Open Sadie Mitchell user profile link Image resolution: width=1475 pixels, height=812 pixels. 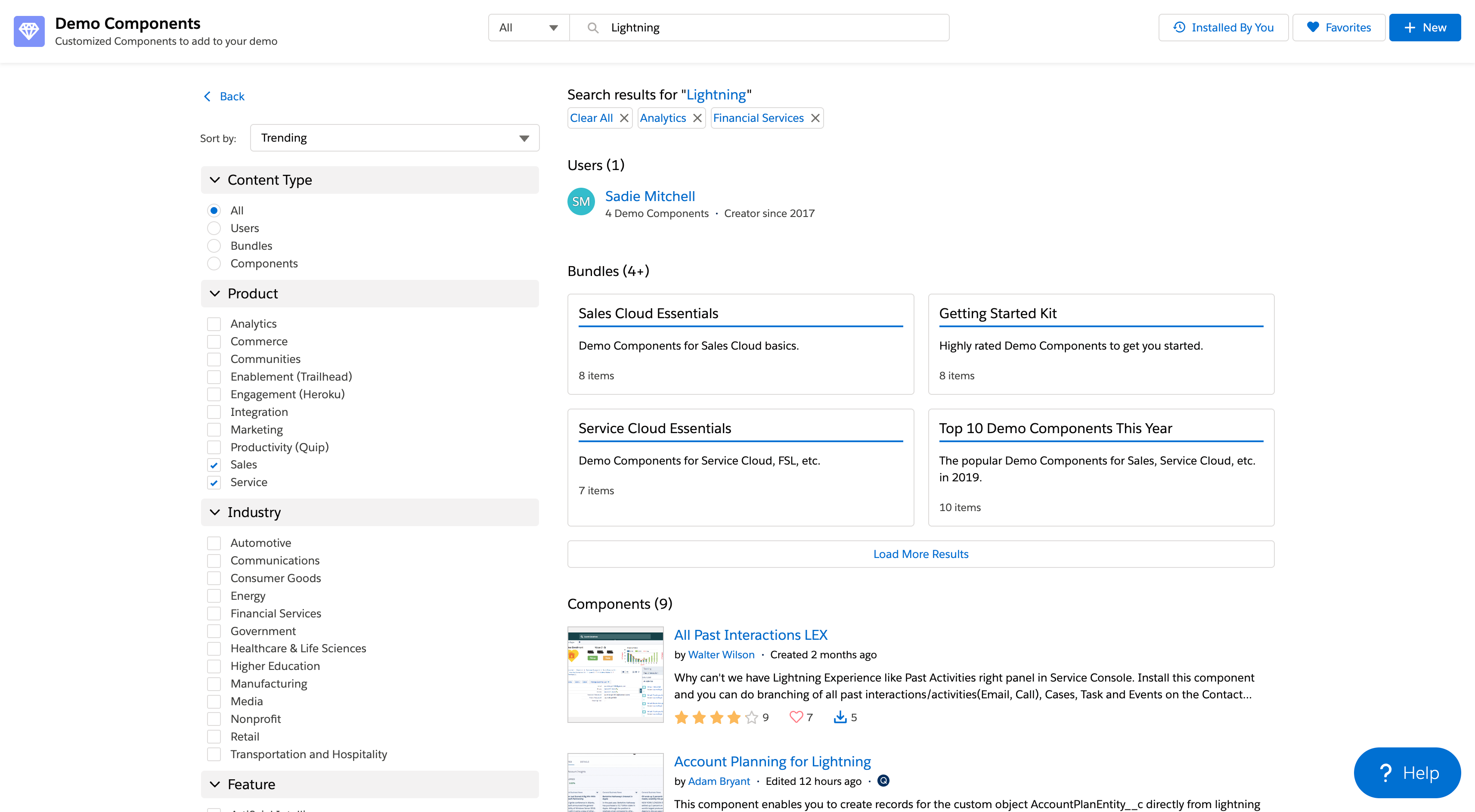coord(650,196)
